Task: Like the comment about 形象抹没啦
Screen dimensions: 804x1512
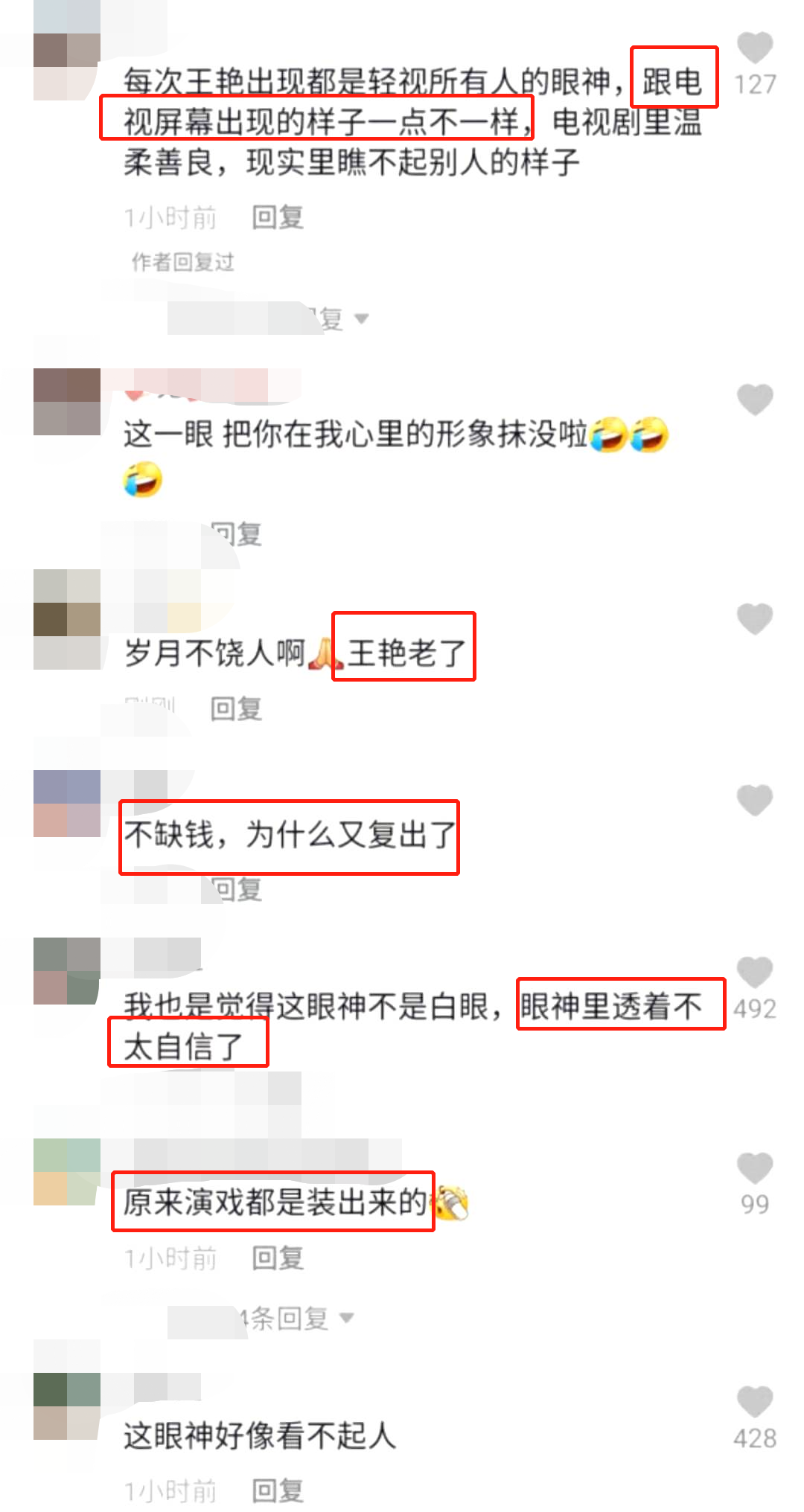Action: point(755,400)
